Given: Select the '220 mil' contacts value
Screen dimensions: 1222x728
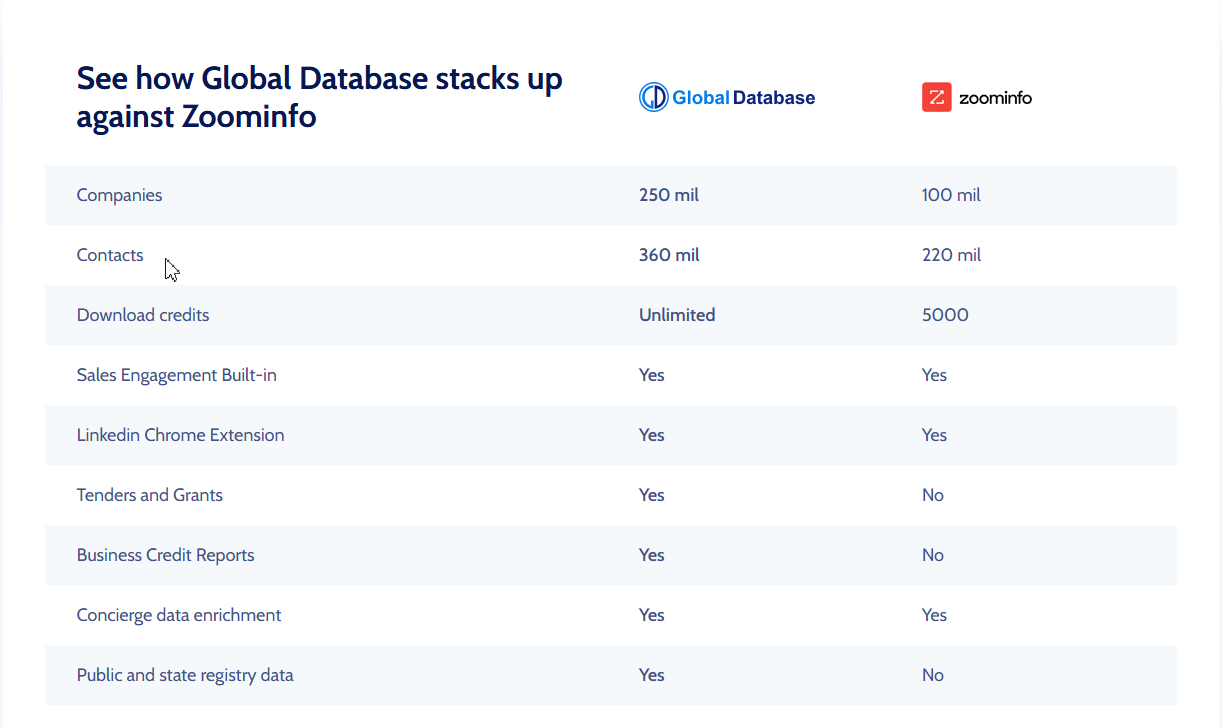Looking at the screenshot, I should click(951, 255).
